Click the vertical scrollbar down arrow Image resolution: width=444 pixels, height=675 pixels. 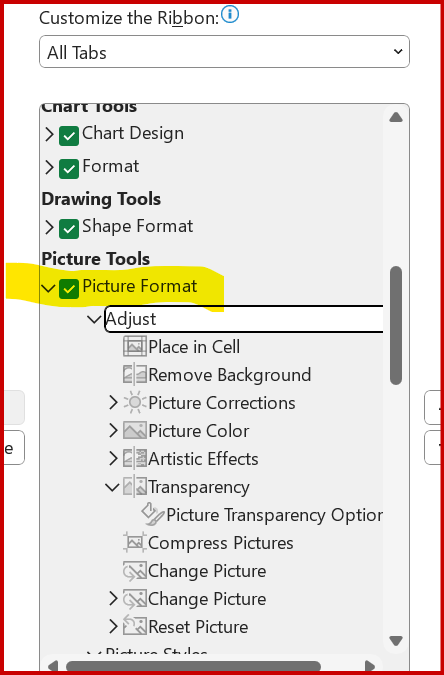coord(396,641)
